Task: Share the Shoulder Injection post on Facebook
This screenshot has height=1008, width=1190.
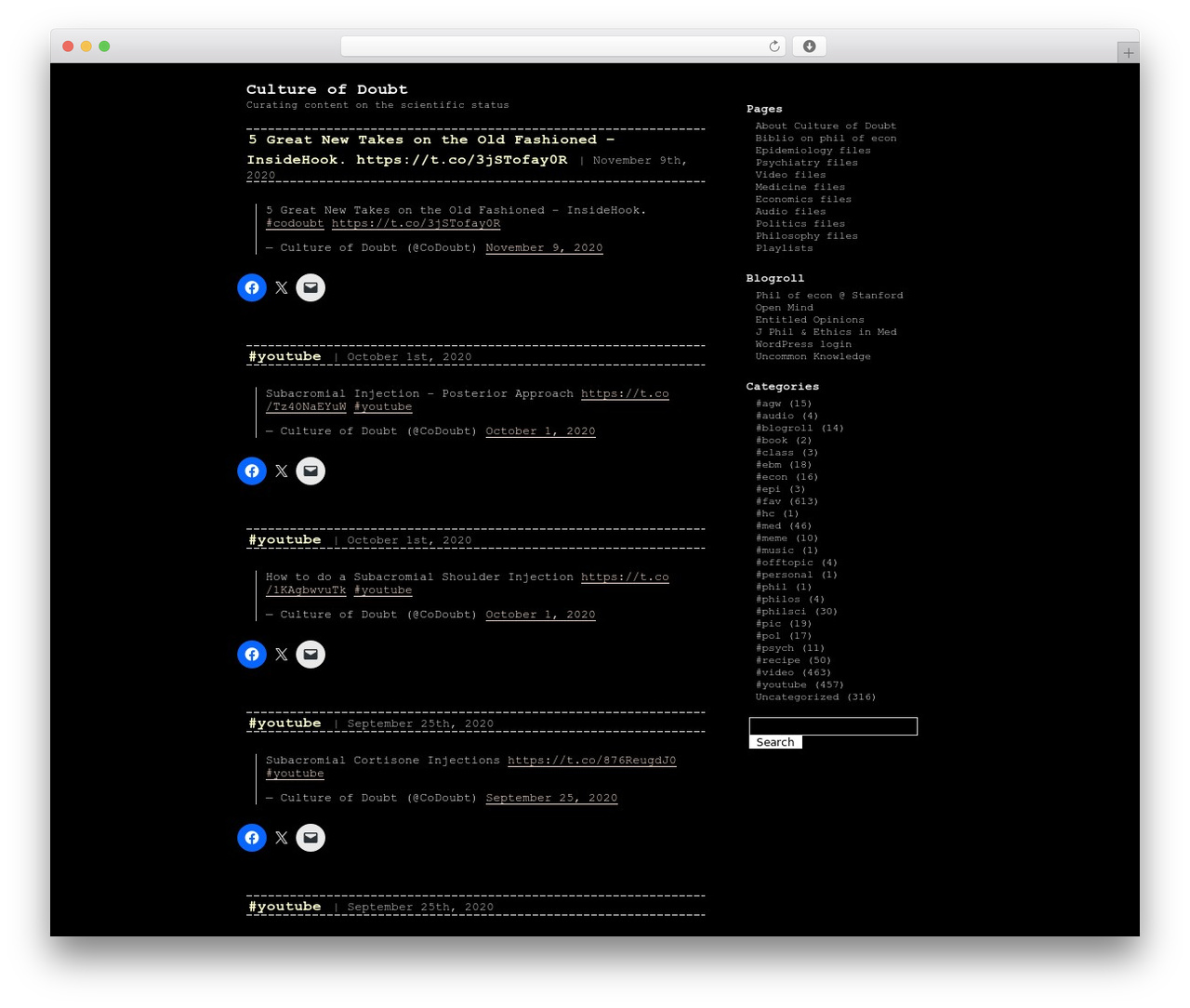Action: 252,654
